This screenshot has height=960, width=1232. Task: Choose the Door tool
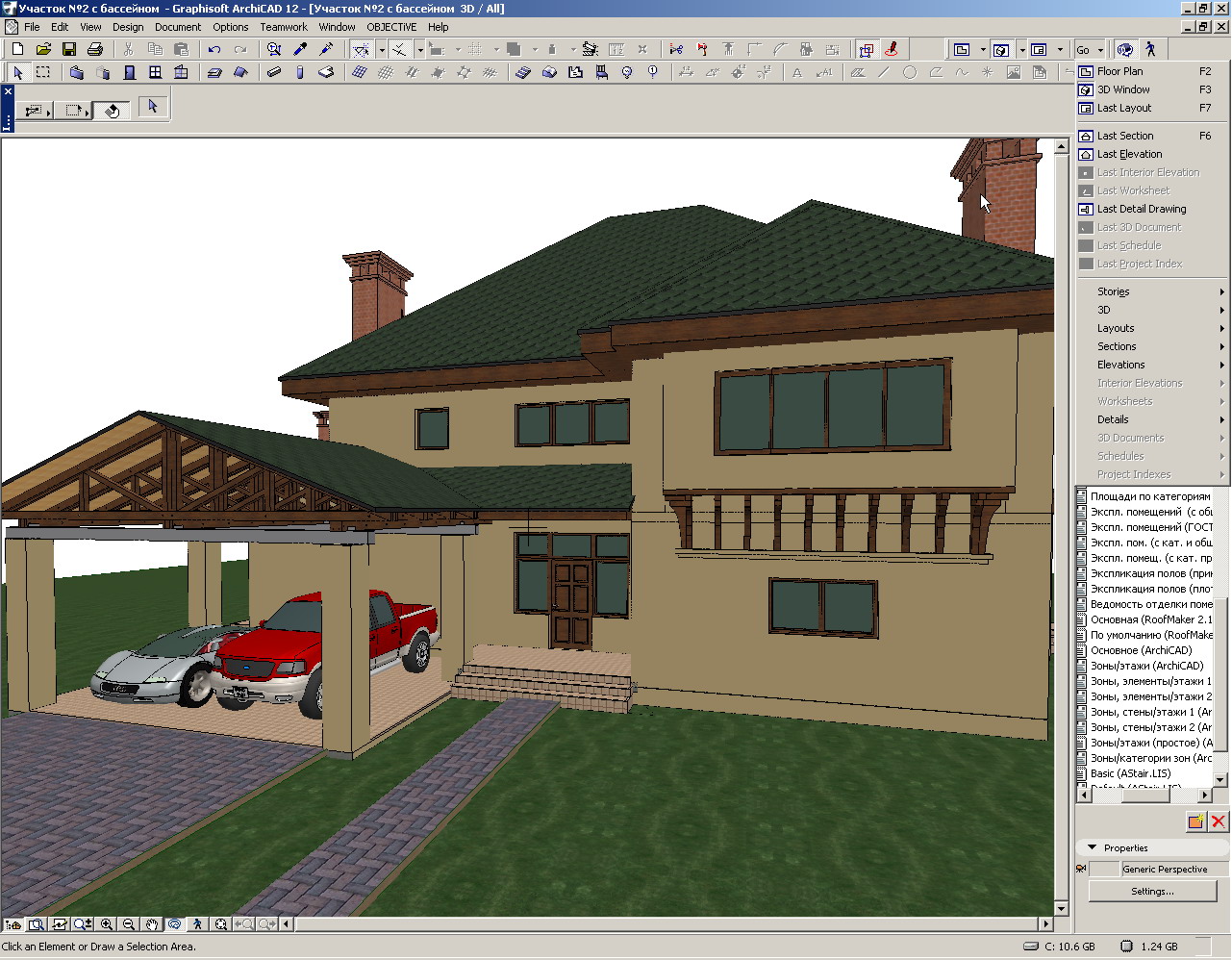[129, 72]
